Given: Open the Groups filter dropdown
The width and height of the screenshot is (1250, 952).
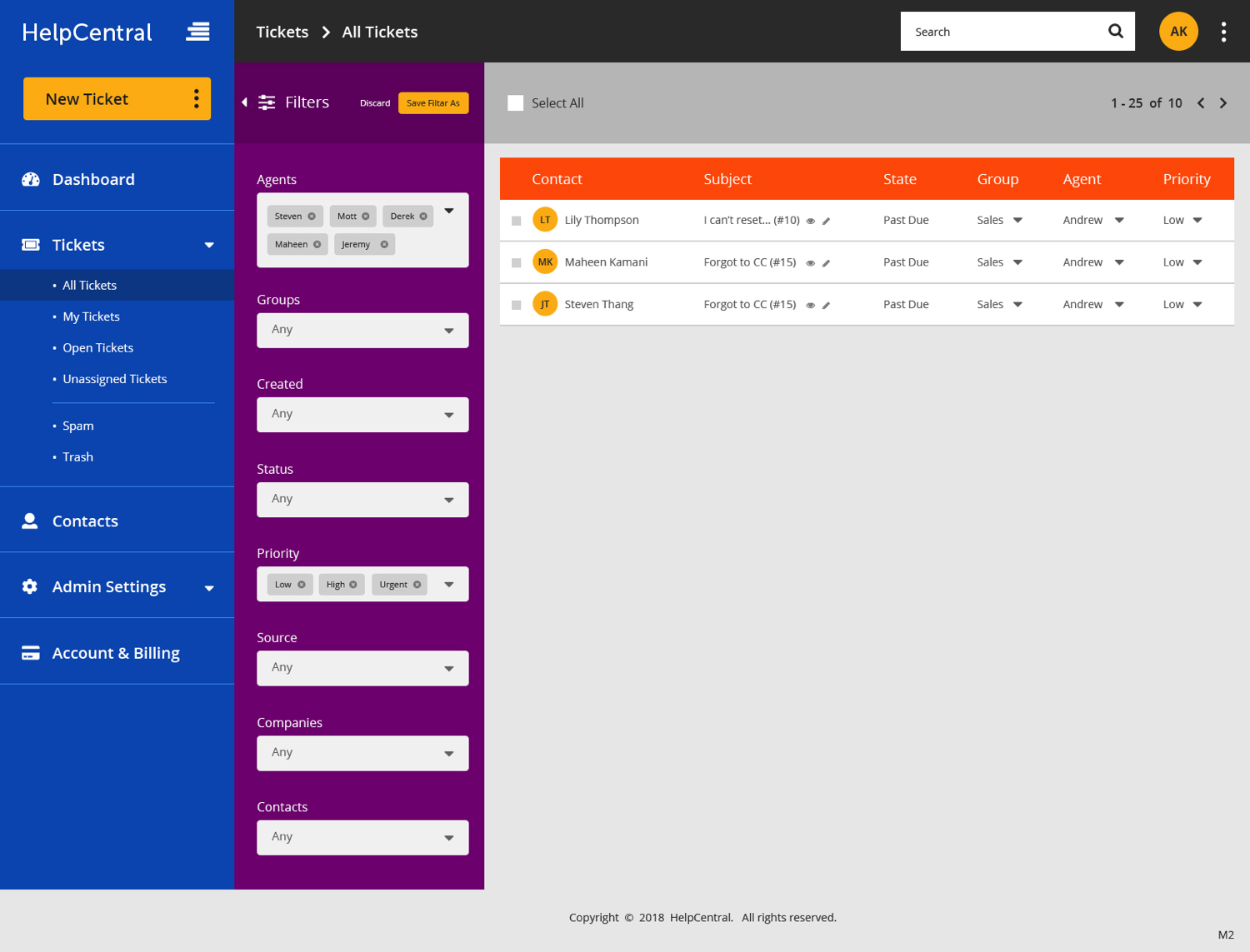Looking at the screenshot, I should coord(362,331).
